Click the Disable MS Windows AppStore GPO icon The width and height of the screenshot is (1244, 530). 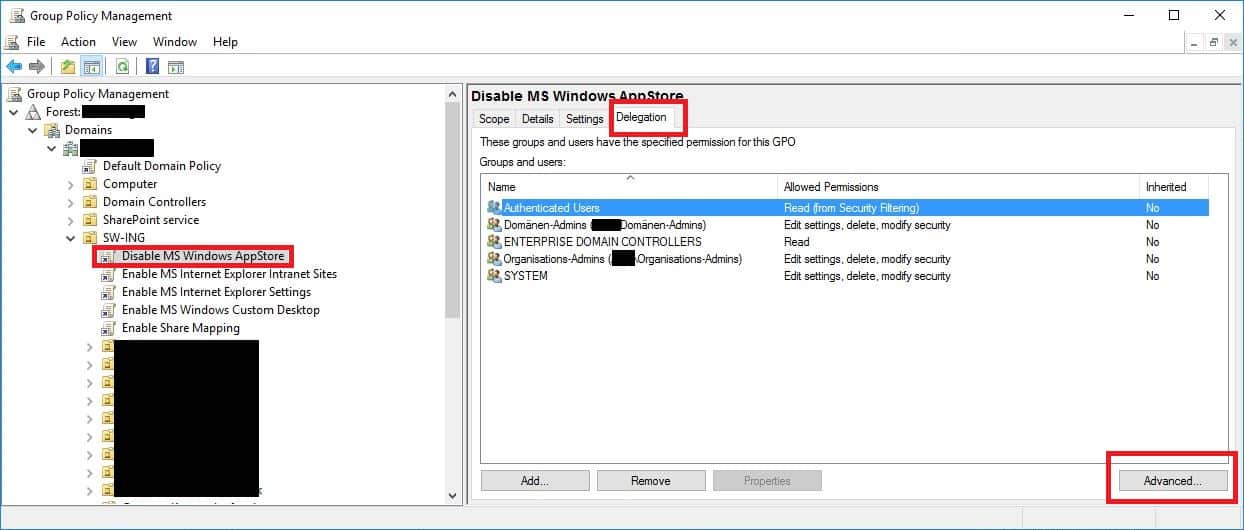click(108, 256)
